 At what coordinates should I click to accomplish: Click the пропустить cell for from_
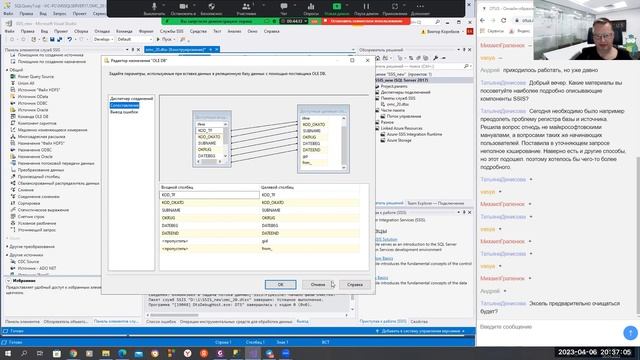click(x=209, y=249)
